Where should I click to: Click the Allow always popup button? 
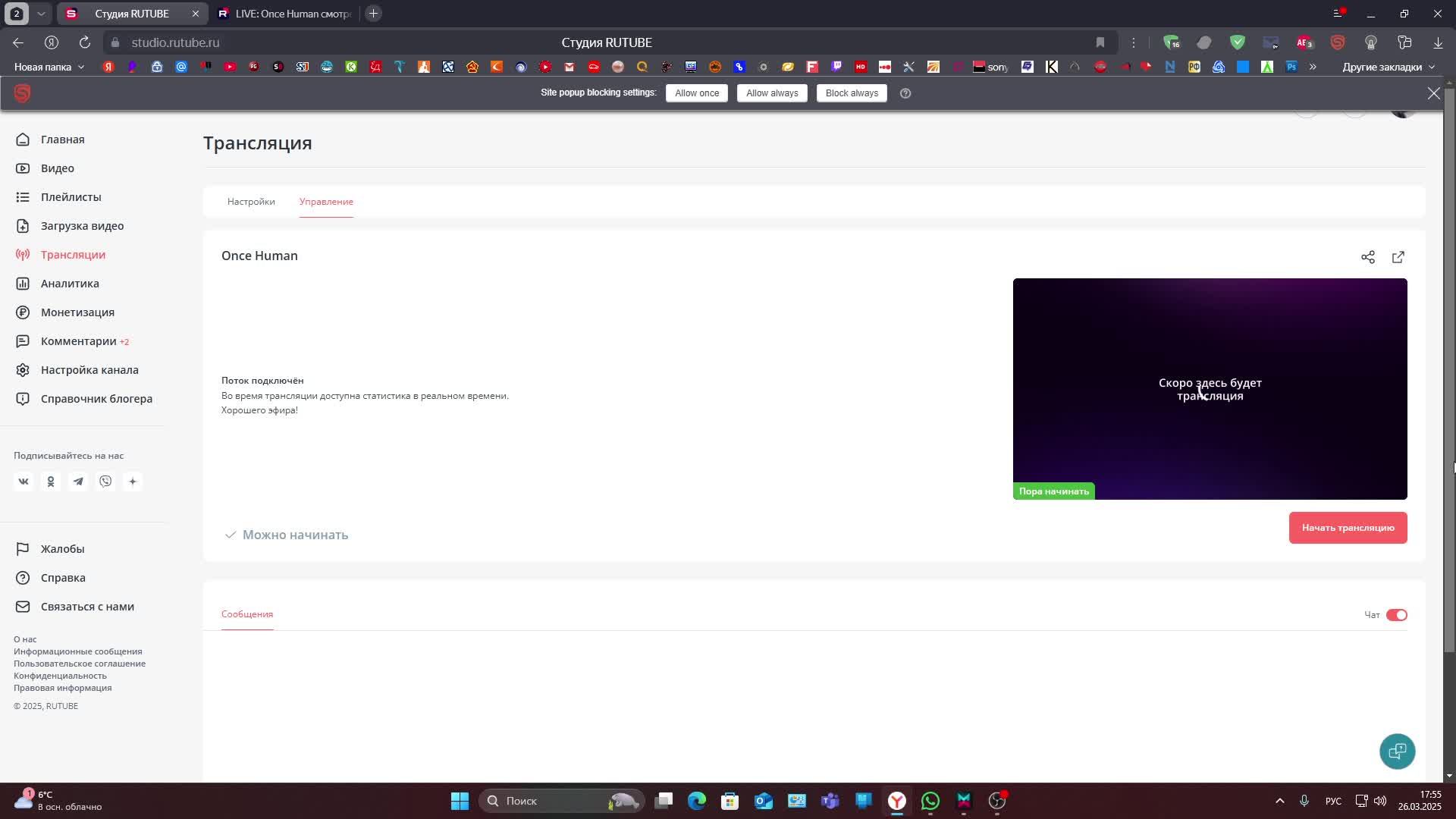pyautogui.click(x=771, y=93)
